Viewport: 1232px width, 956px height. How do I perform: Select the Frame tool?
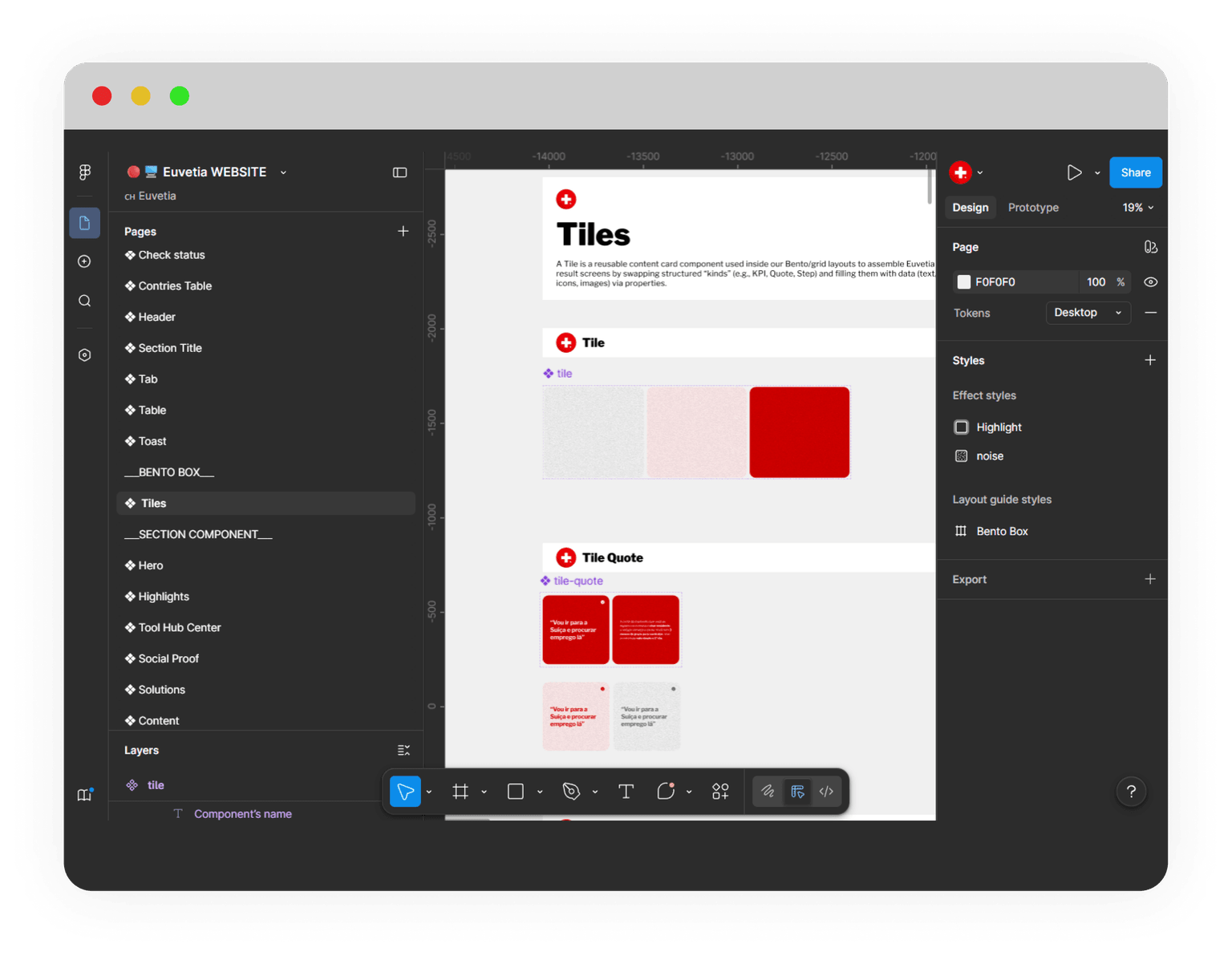click(460, 792)
